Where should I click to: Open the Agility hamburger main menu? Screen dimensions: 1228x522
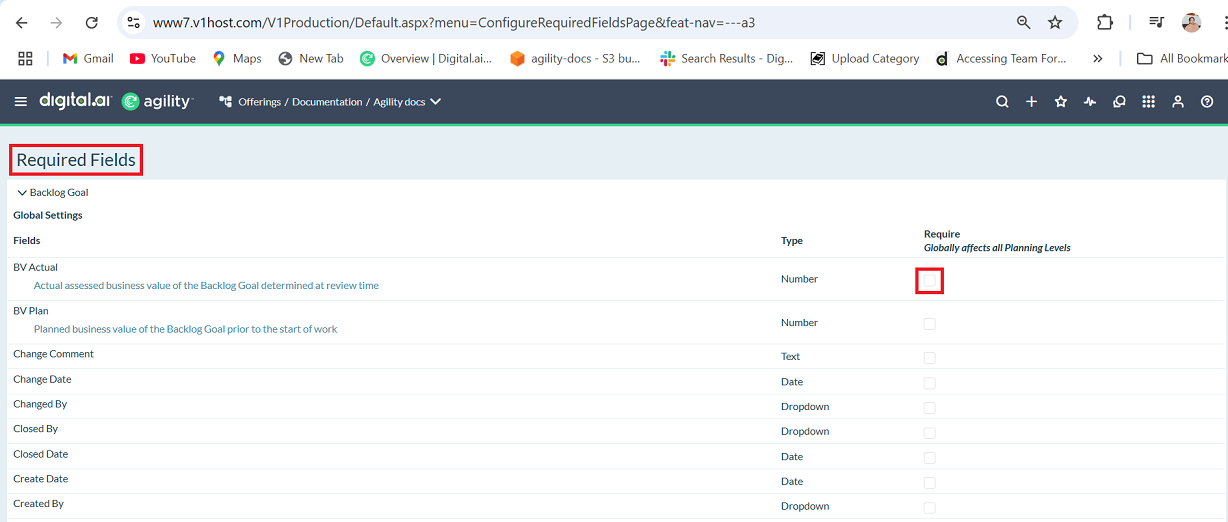point(21,101)
